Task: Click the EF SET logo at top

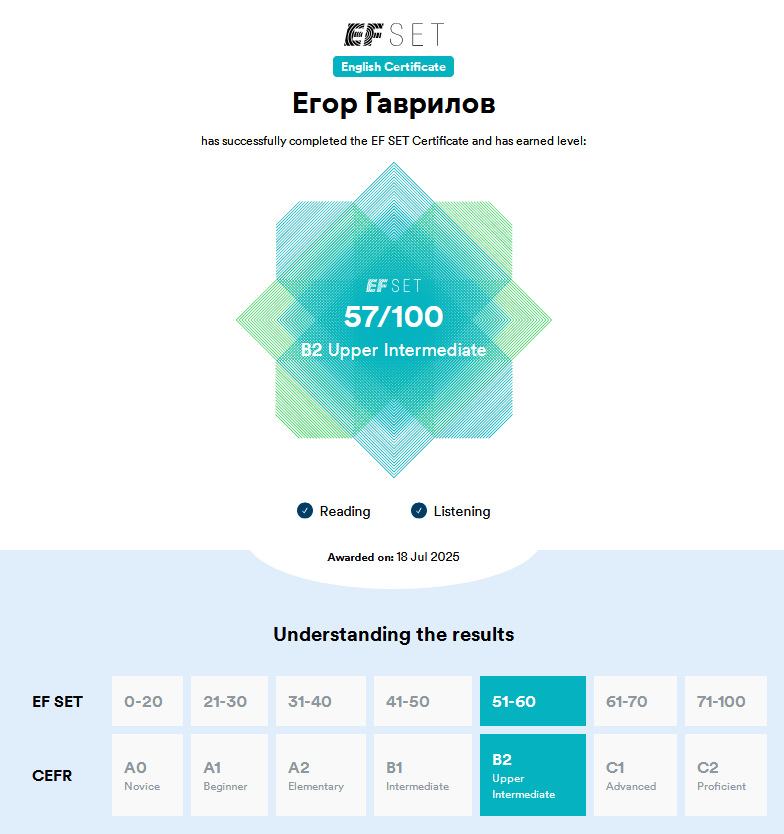Action: (x=393, y=34)
